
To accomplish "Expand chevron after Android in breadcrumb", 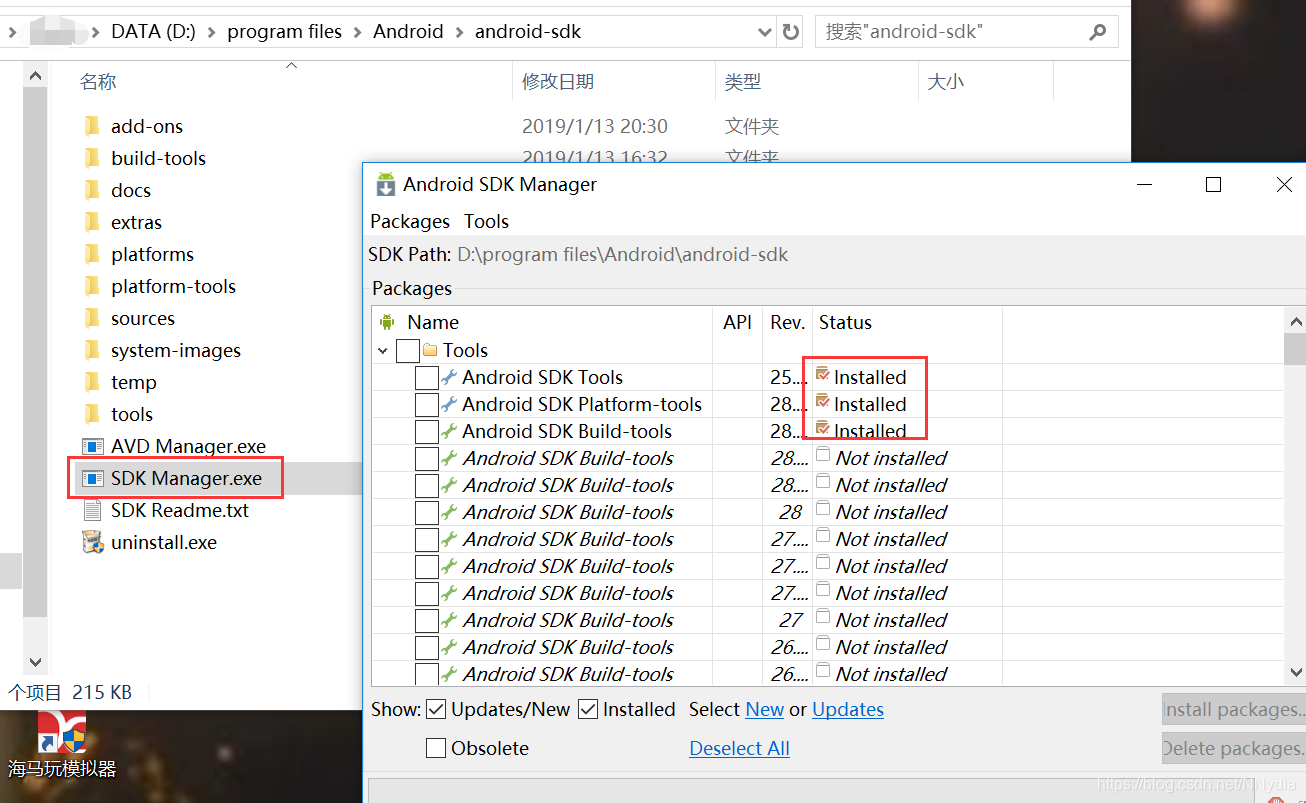I will click(459, 32).
